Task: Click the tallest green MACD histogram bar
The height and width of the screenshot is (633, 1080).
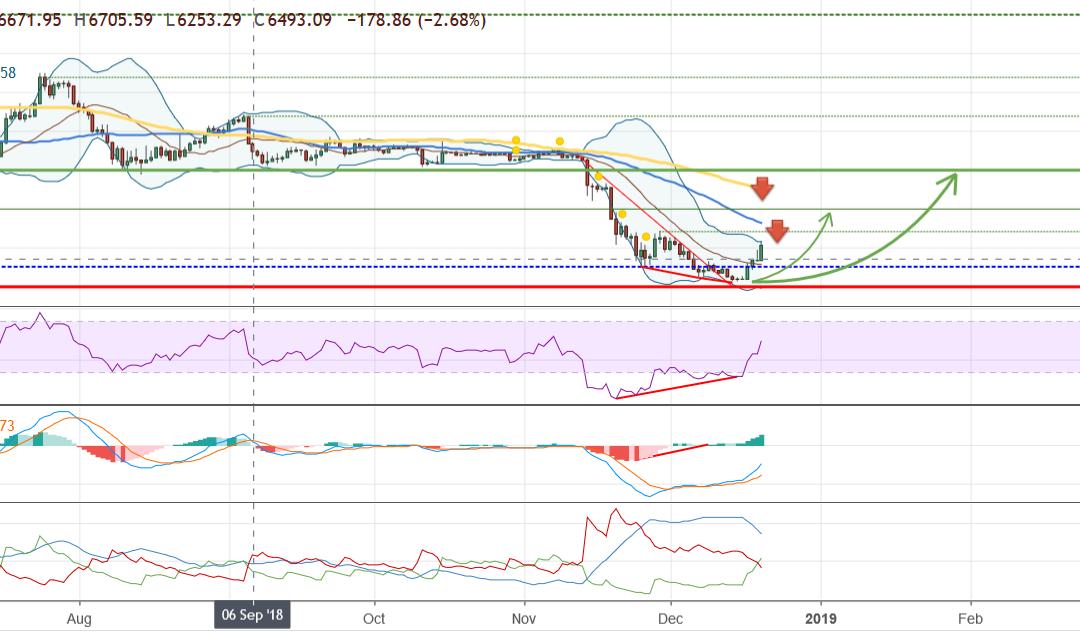Action: tap(760, 440)
